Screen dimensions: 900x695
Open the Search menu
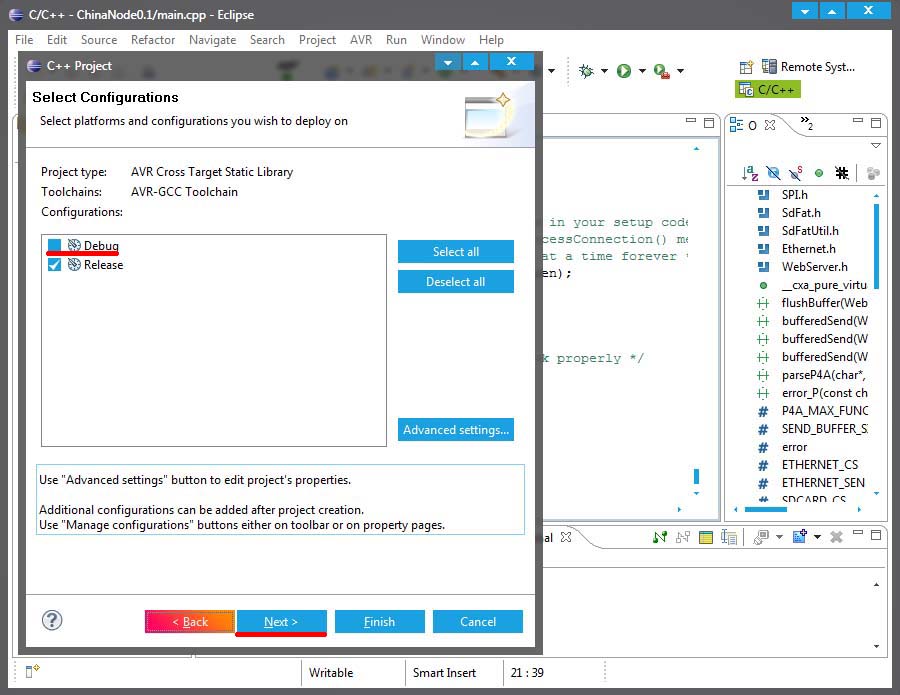267,40
